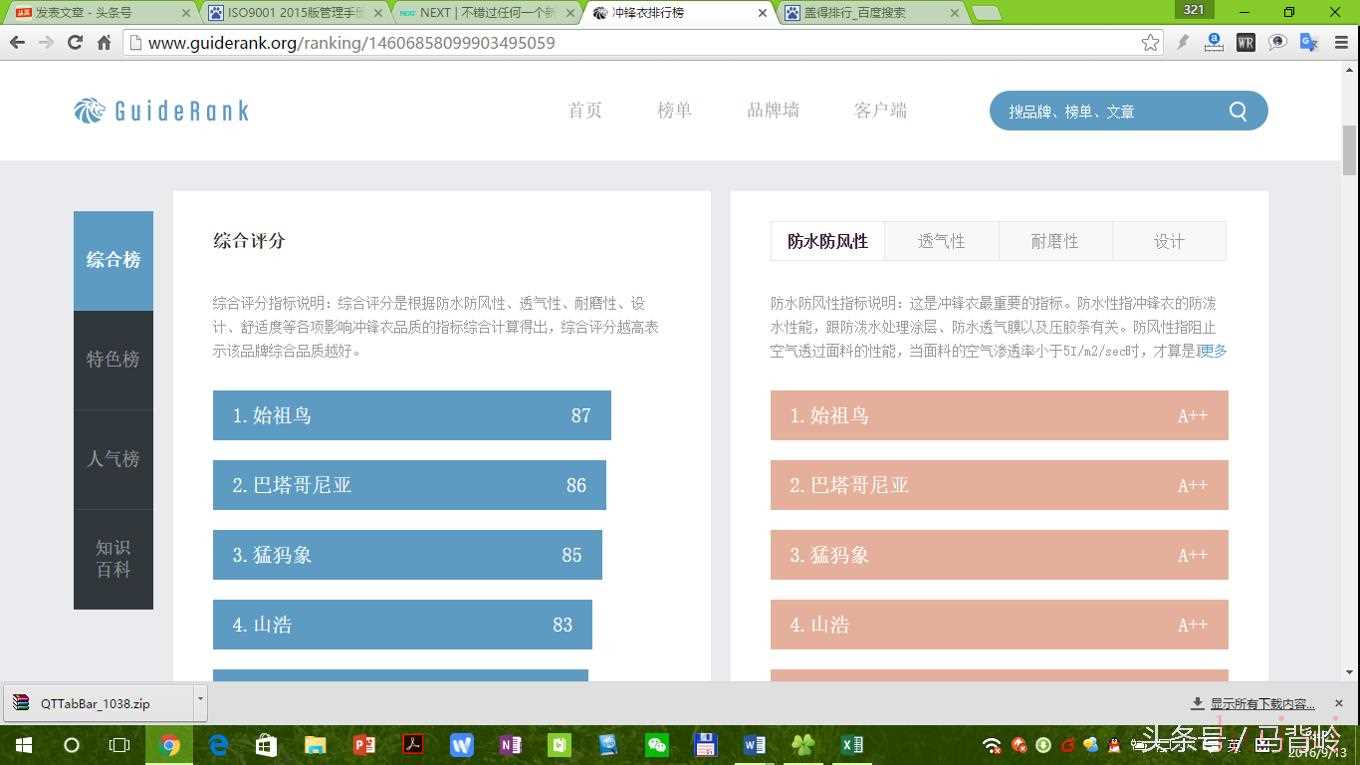Image resolution: width=1360 pixels, height=765 pixels.
Task: Open Word from taskbar
Action: click(754, 745)
